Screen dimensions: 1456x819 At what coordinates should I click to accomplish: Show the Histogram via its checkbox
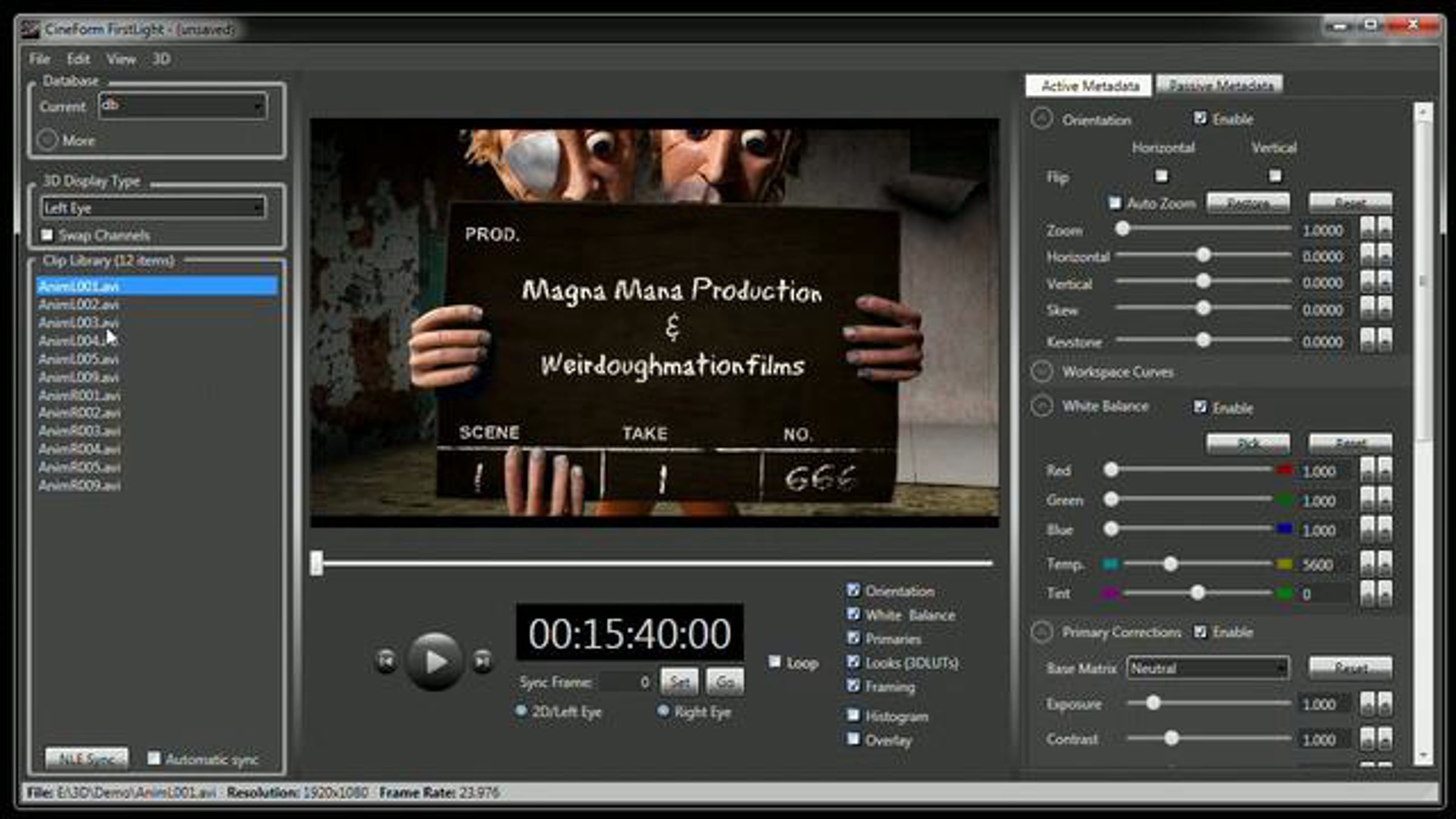[853, 715]
